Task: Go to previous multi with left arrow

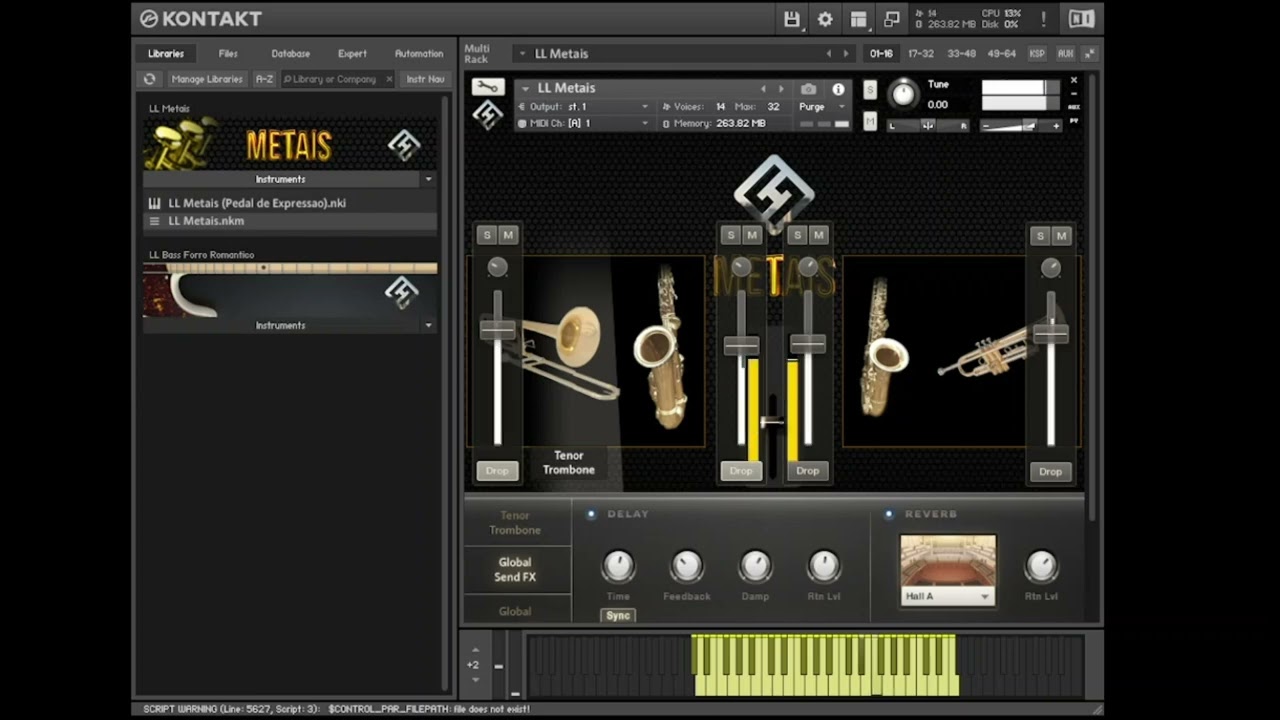Action: coord(828,54)
